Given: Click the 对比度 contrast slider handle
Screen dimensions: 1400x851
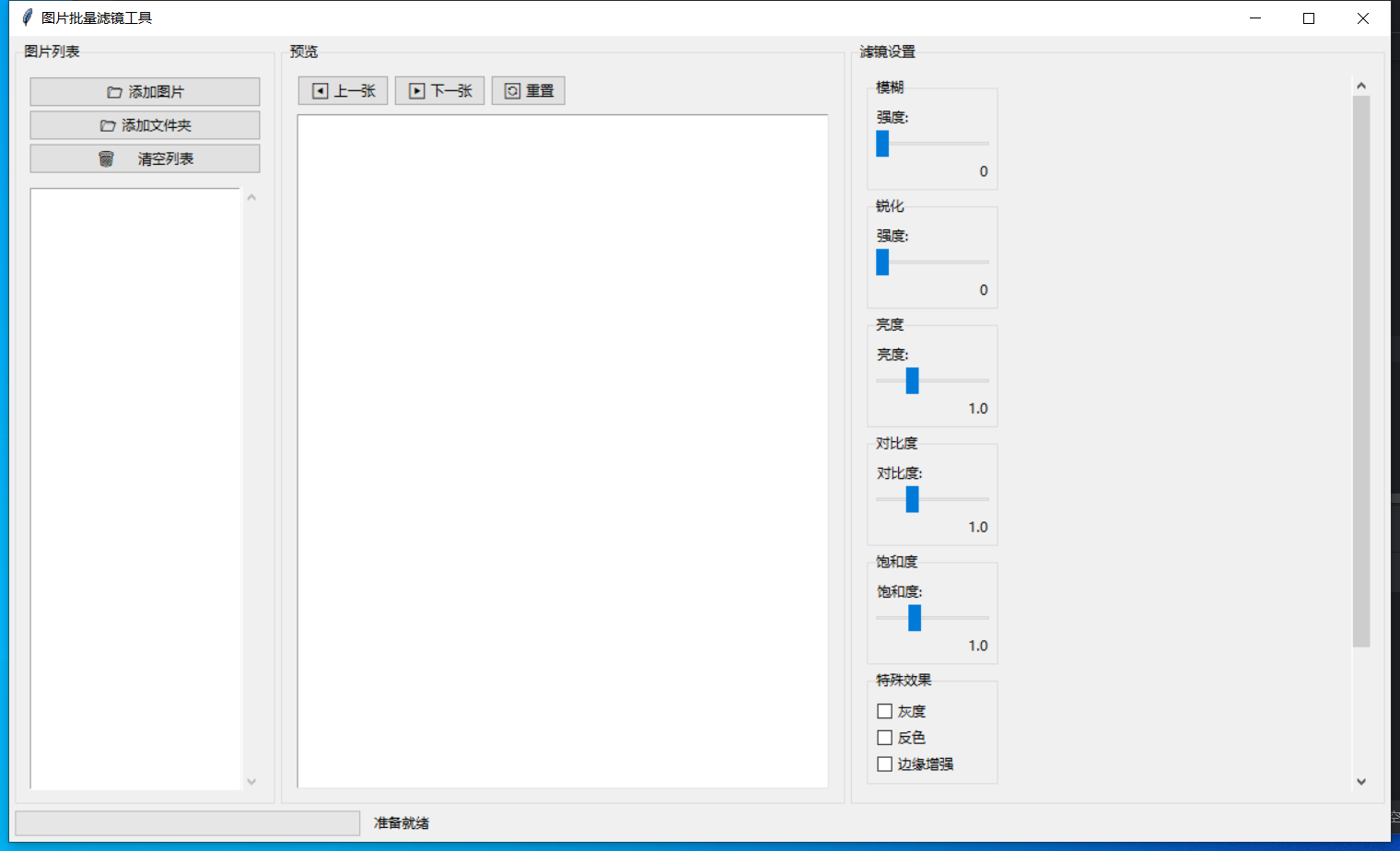Looking at the screenshot, I should pyautogui.click(x=912, y=499).
